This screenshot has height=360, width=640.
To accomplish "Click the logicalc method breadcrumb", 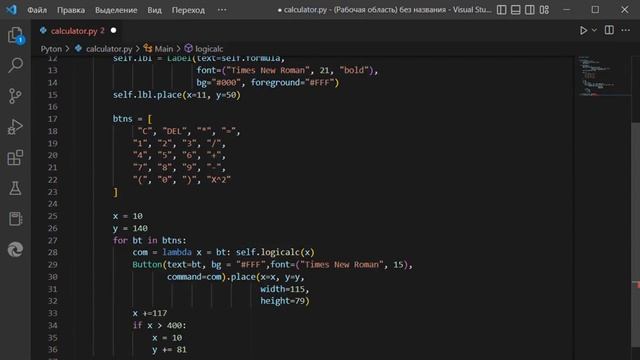I will pos(209,49).
